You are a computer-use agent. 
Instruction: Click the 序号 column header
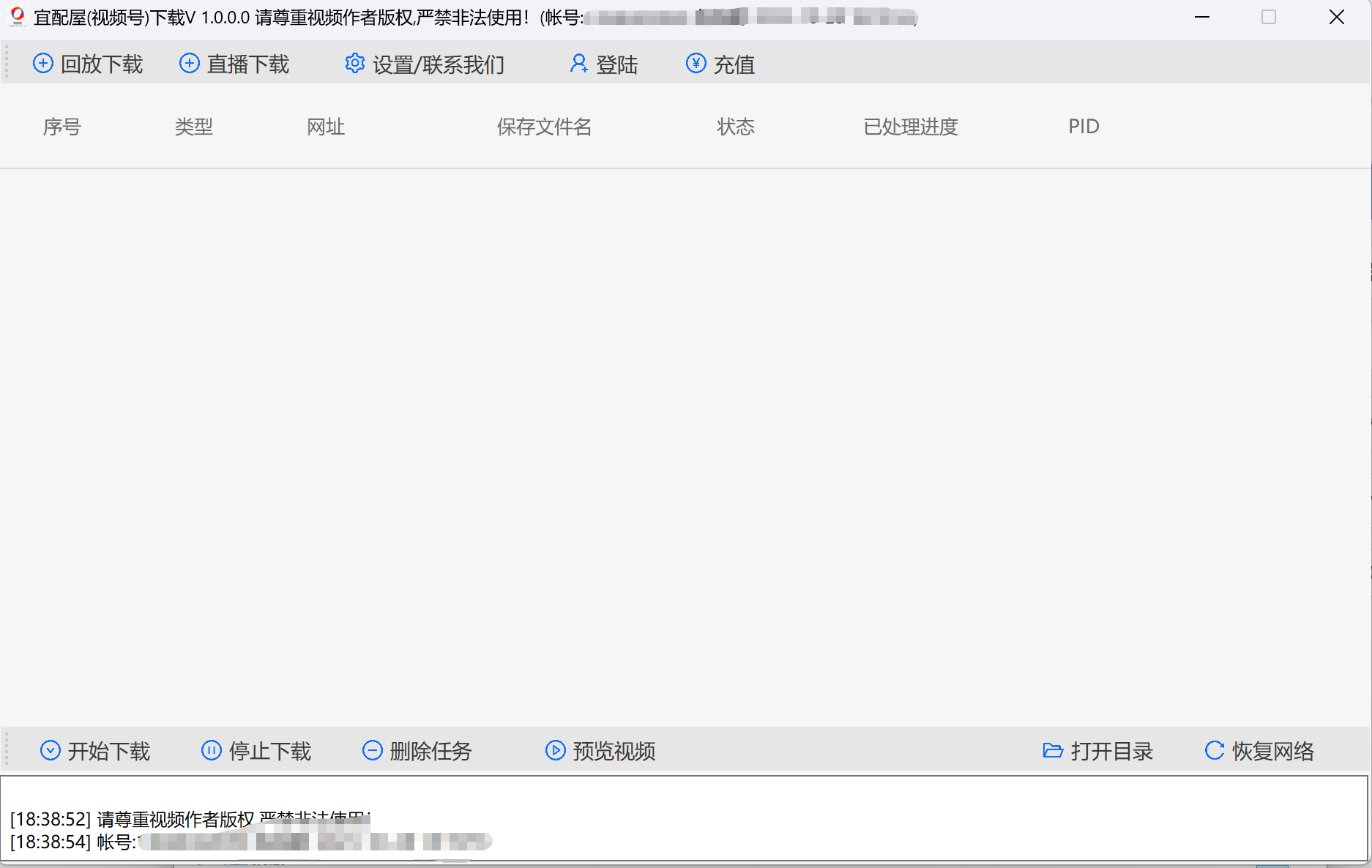62,127
